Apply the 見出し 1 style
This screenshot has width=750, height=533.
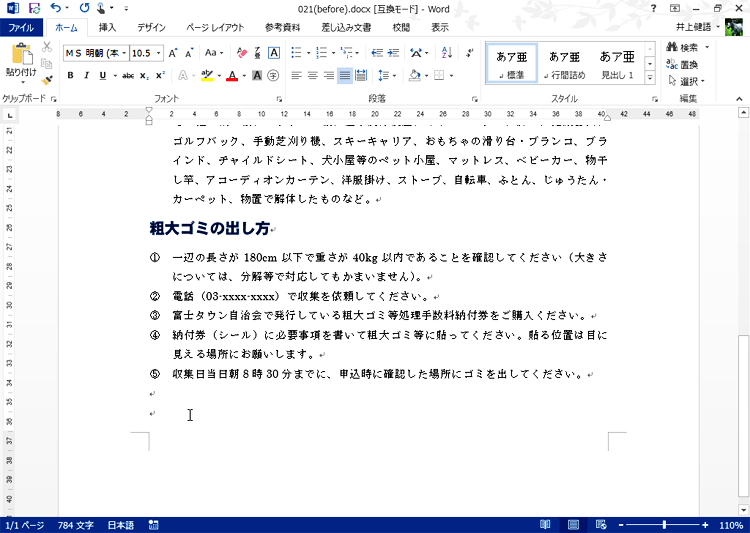tap(617, 64)
